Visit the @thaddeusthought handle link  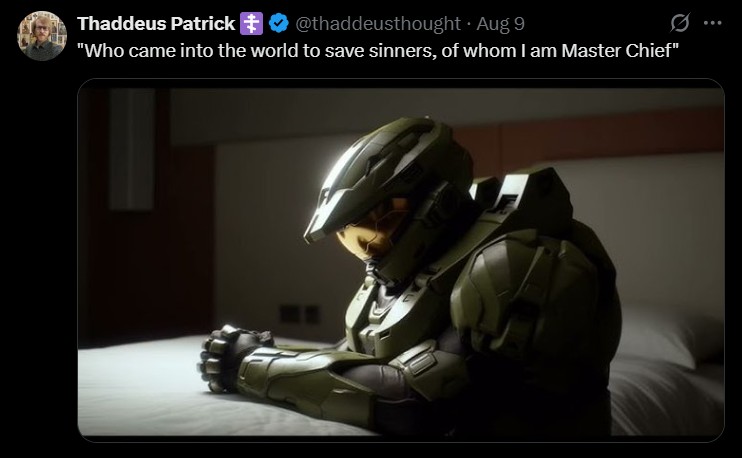[x=378, y=23]
